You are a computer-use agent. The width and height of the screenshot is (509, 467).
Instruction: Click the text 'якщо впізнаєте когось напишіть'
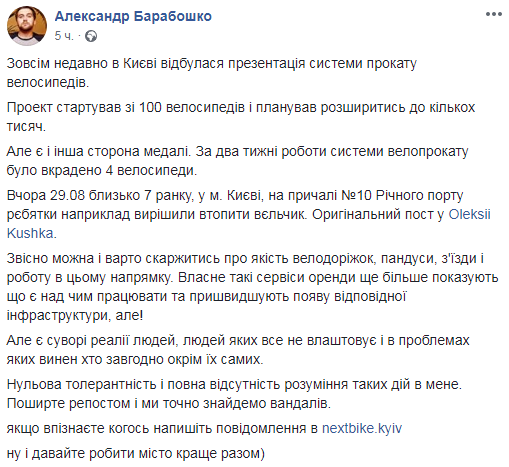162,428
